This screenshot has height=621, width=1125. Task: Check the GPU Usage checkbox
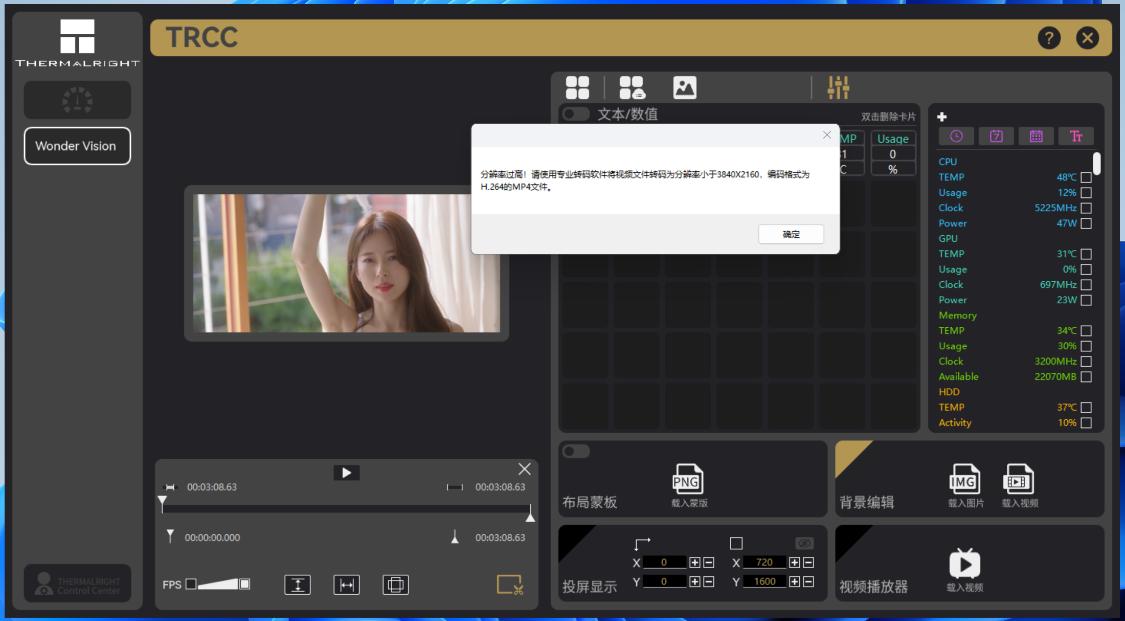pyautogui.click(x=1088, y=269)
